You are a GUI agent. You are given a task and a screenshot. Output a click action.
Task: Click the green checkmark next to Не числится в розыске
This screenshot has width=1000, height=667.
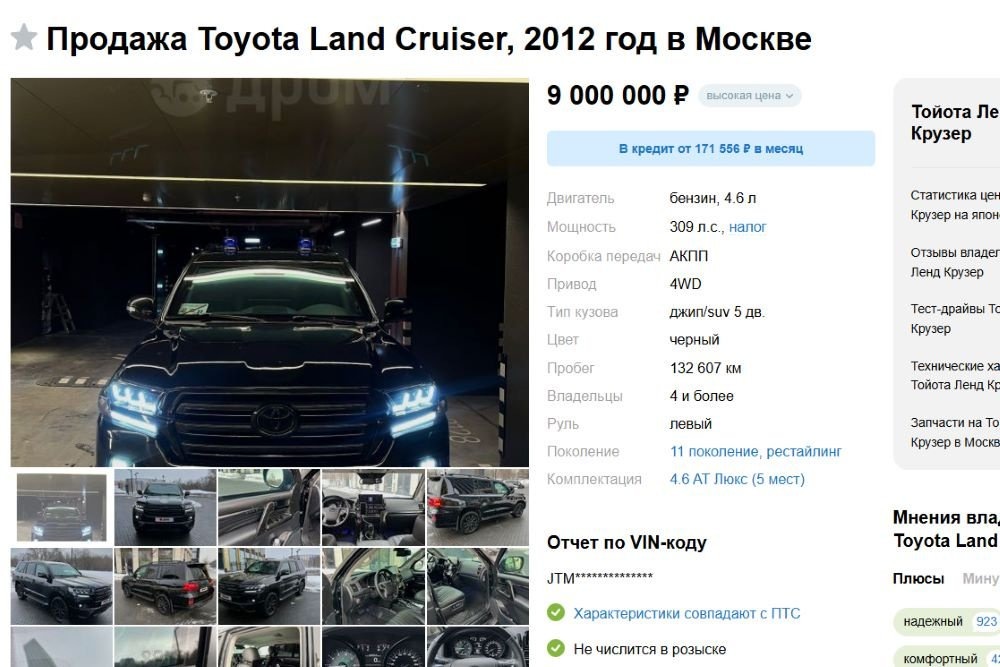click(555, 649)
